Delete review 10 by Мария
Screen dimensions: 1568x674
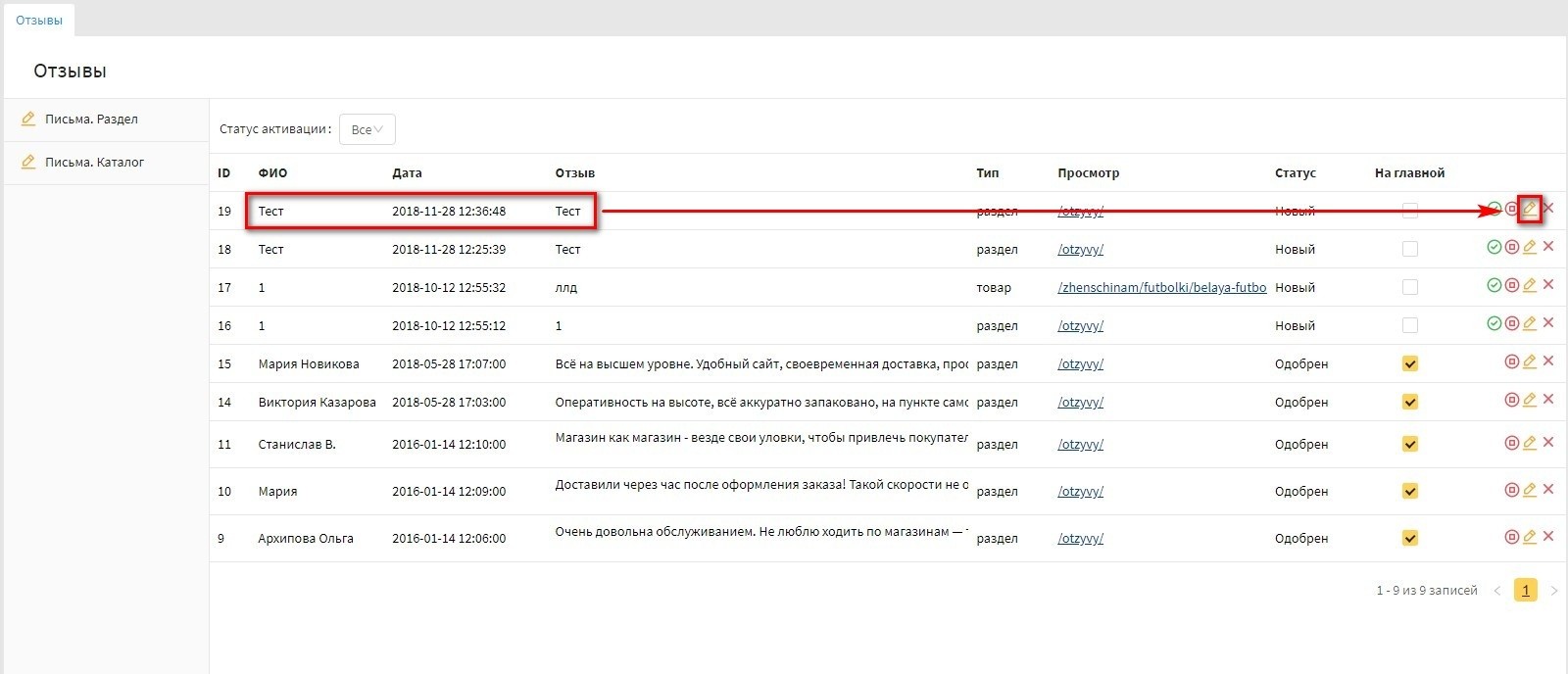point(1548,490)
